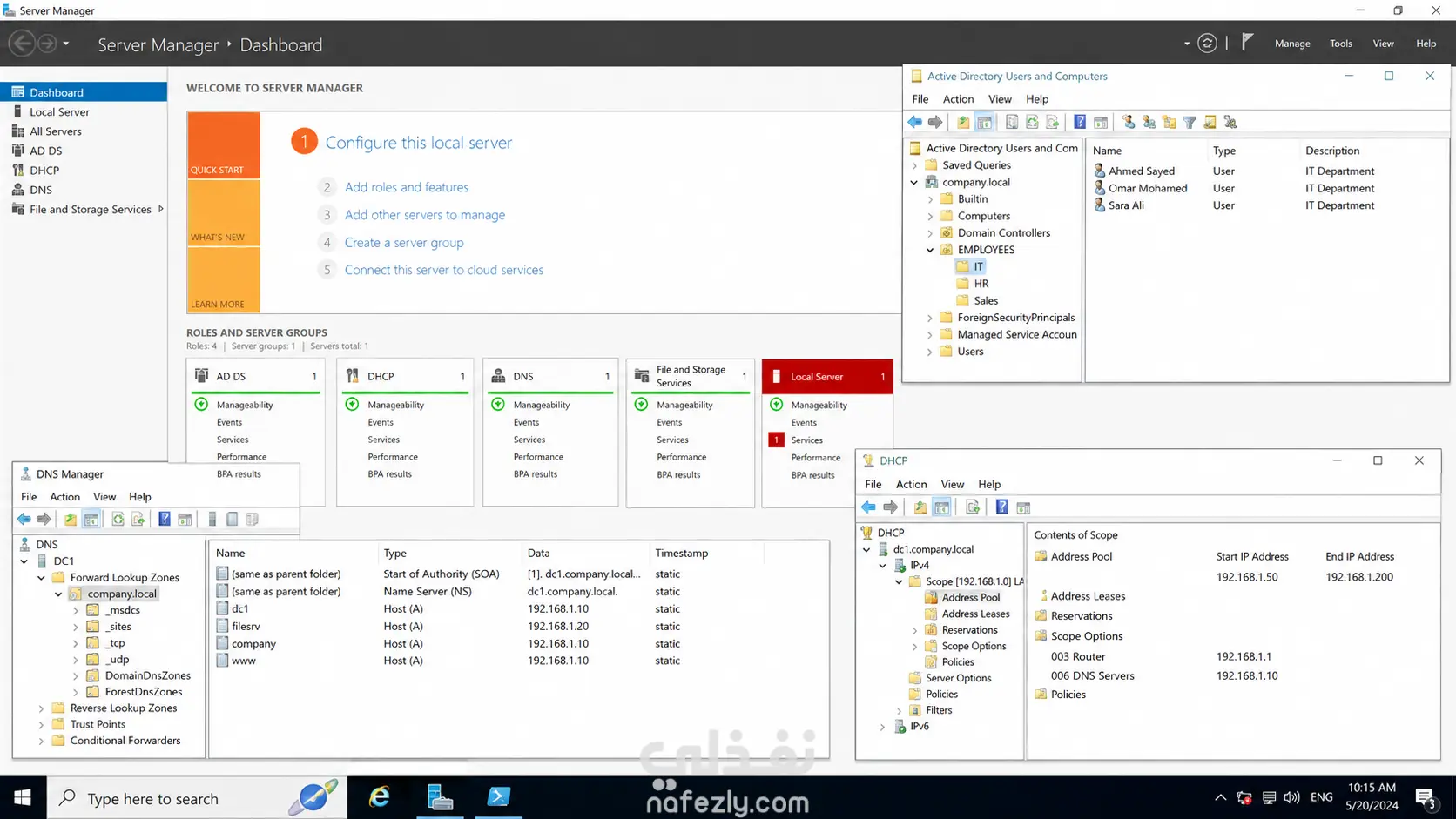This screenshot has width=1456, height=819.
Task: Click DHCP role tile header
Action: click(x=405, y=377)
